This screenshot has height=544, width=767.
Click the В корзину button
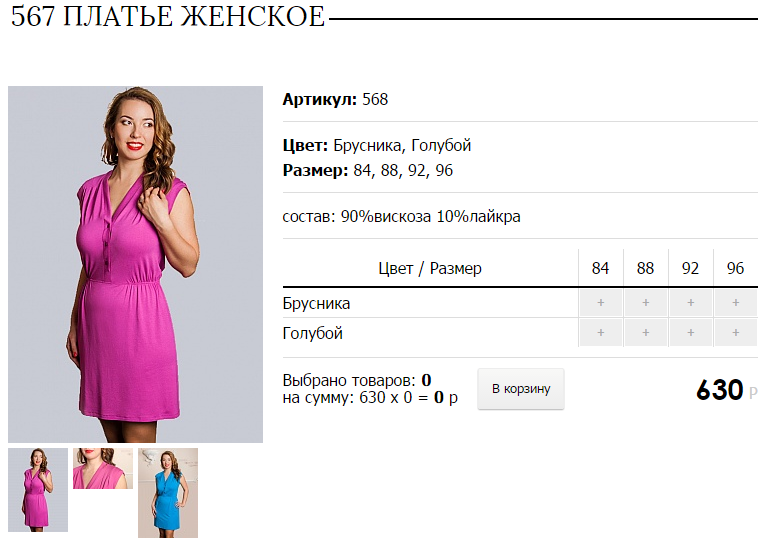pyautogui.click(x=521, y=389)
